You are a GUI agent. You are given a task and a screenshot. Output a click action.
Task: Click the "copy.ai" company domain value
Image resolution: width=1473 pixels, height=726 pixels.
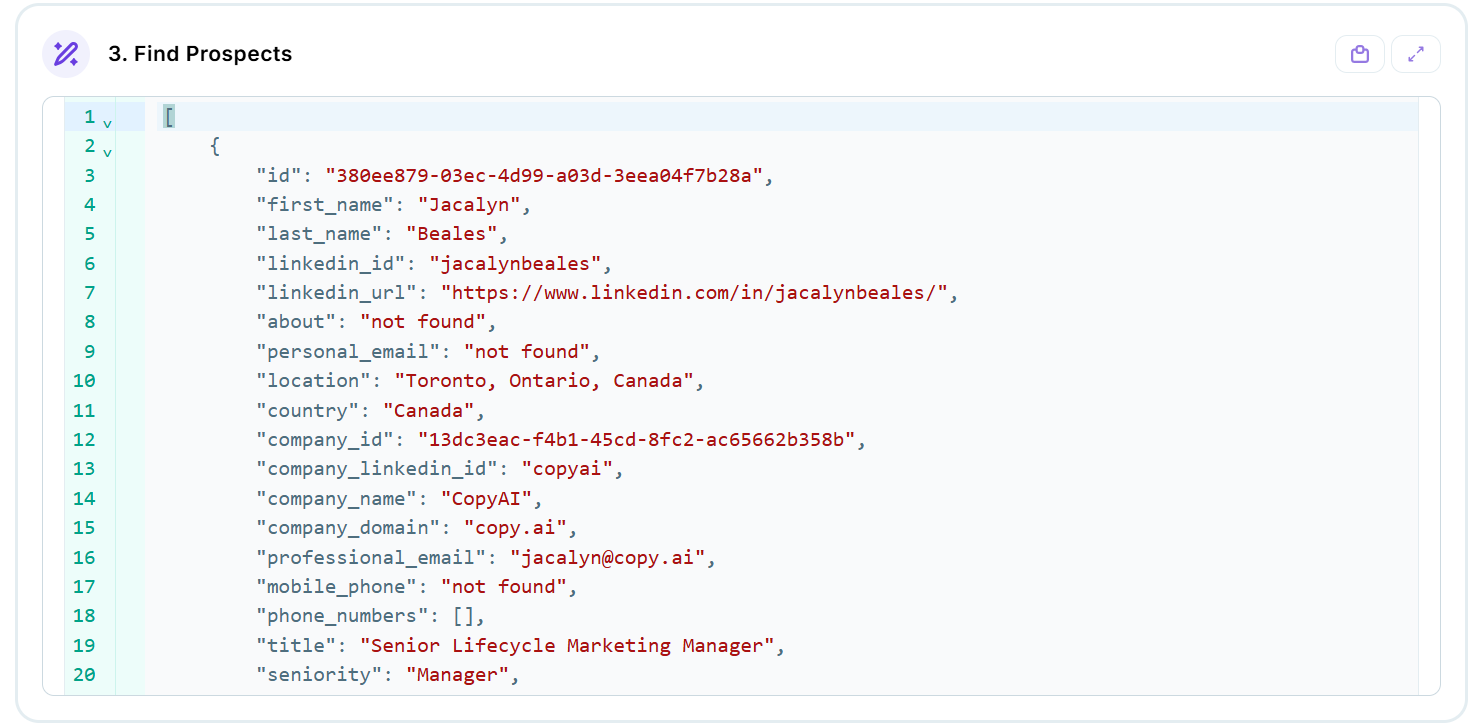(514, 528)
